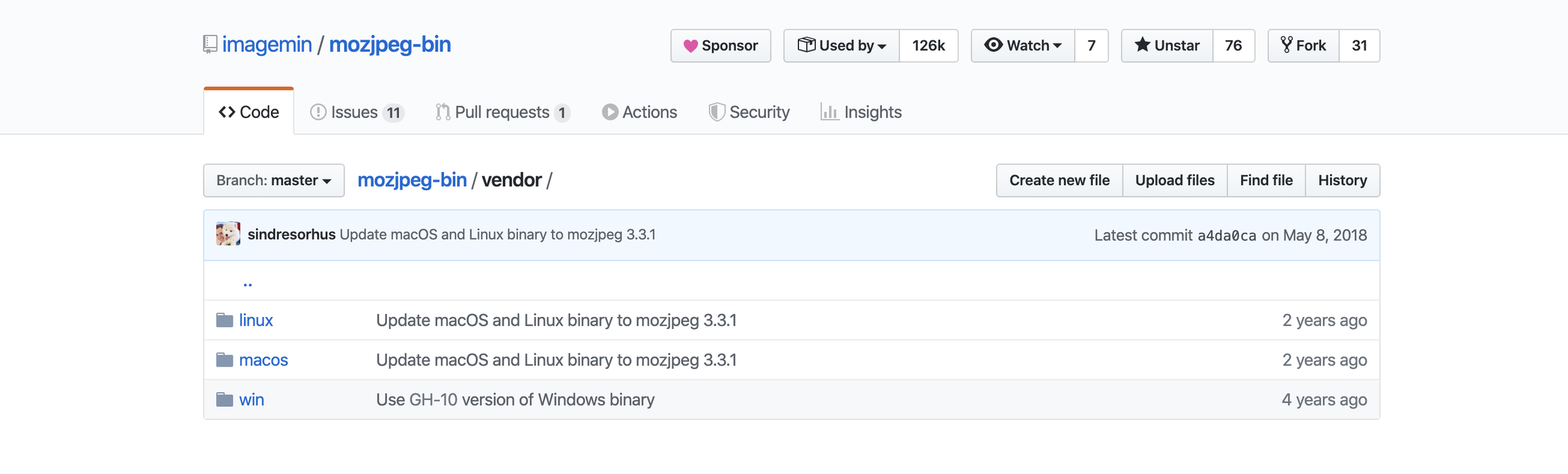
Task: Click the Pull requests merge icon
Action: [x=443, y=112]
